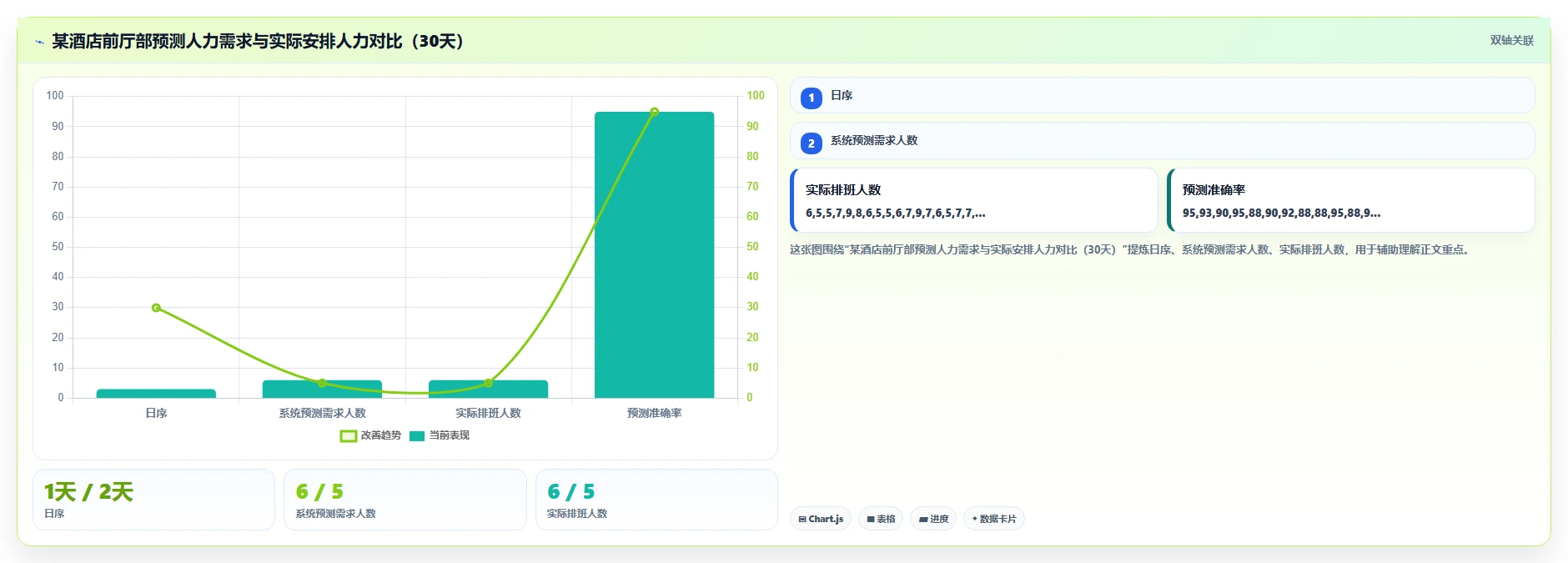The width and height of the screenshot is (1568, 563).
Task: Click the trend line point above 日序
Action: [156, 308]
